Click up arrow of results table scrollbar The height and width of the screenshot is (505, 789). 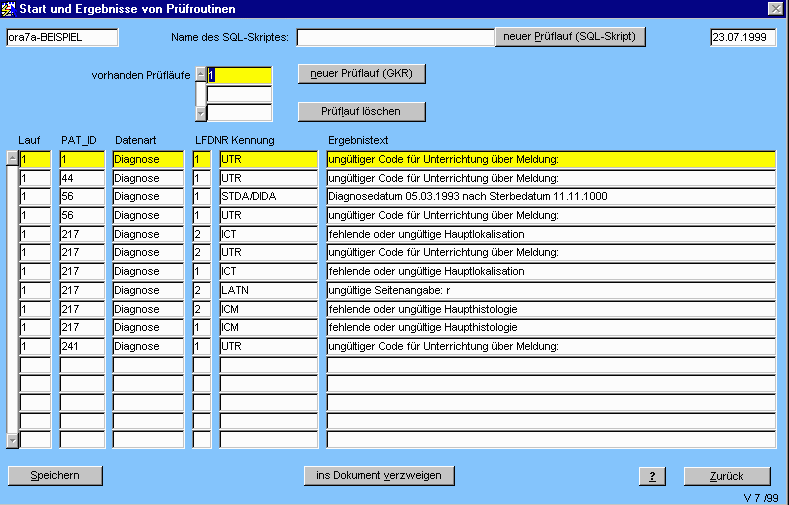pos(12,158)
